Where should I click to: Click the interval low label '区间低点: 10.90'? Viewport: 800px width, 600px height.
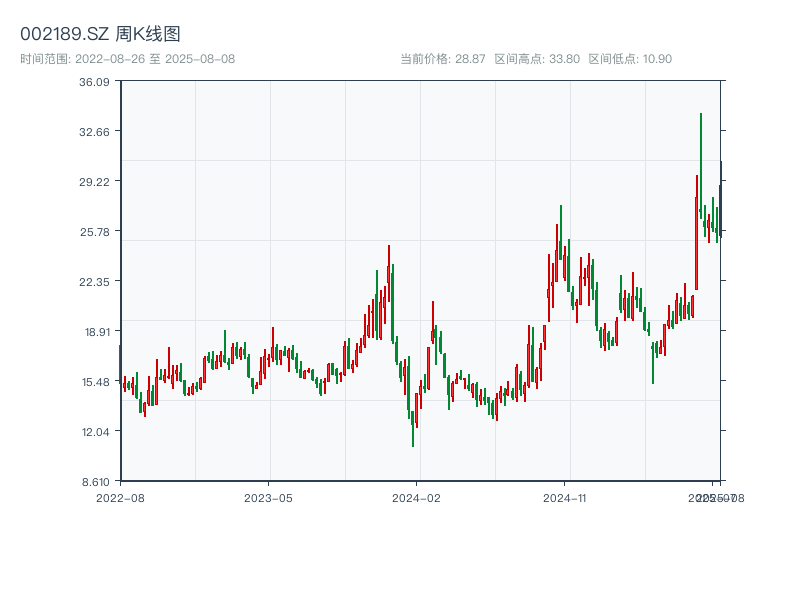(x=630, y=59)
